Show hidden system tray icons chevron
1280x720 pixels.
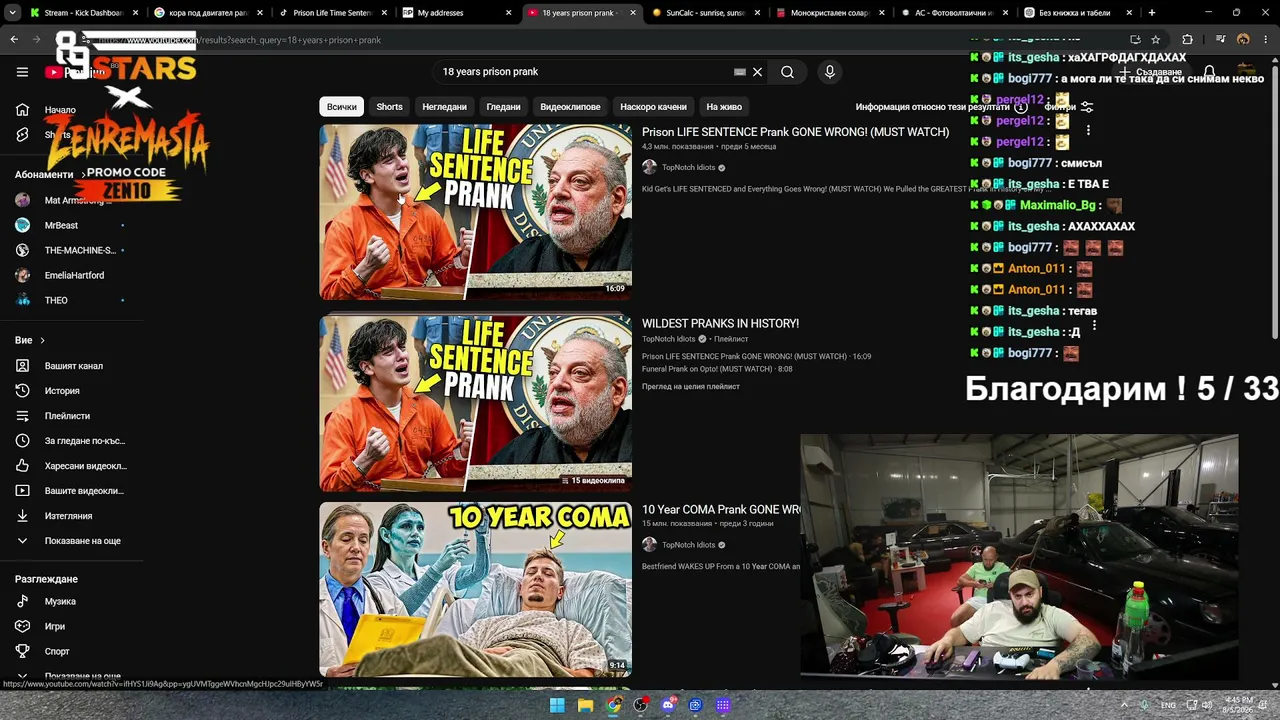coord(1124,705)
